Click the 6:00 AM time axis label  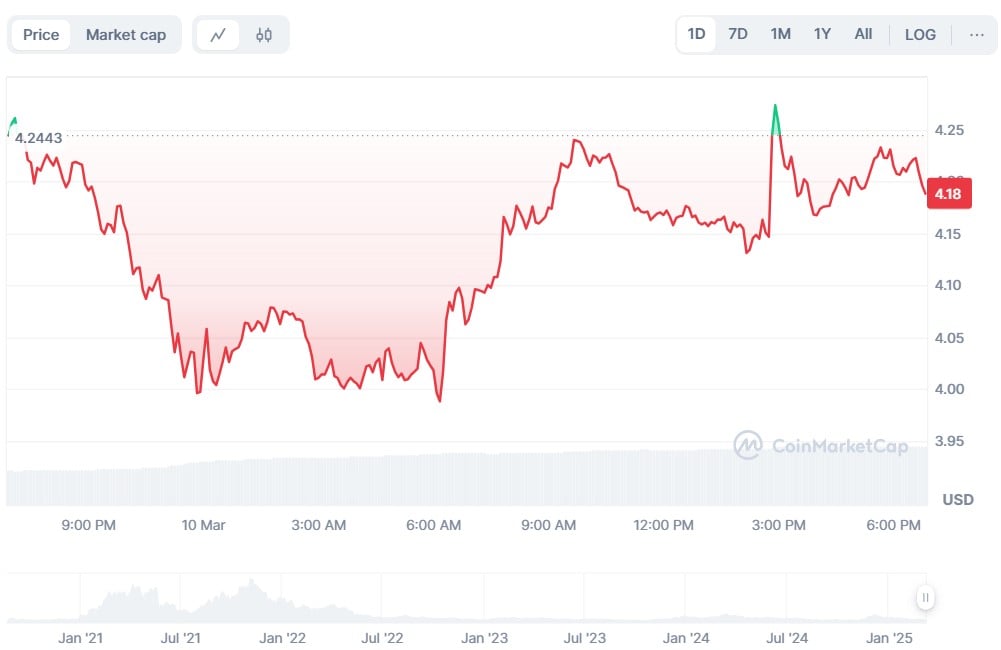pos(436,525)
